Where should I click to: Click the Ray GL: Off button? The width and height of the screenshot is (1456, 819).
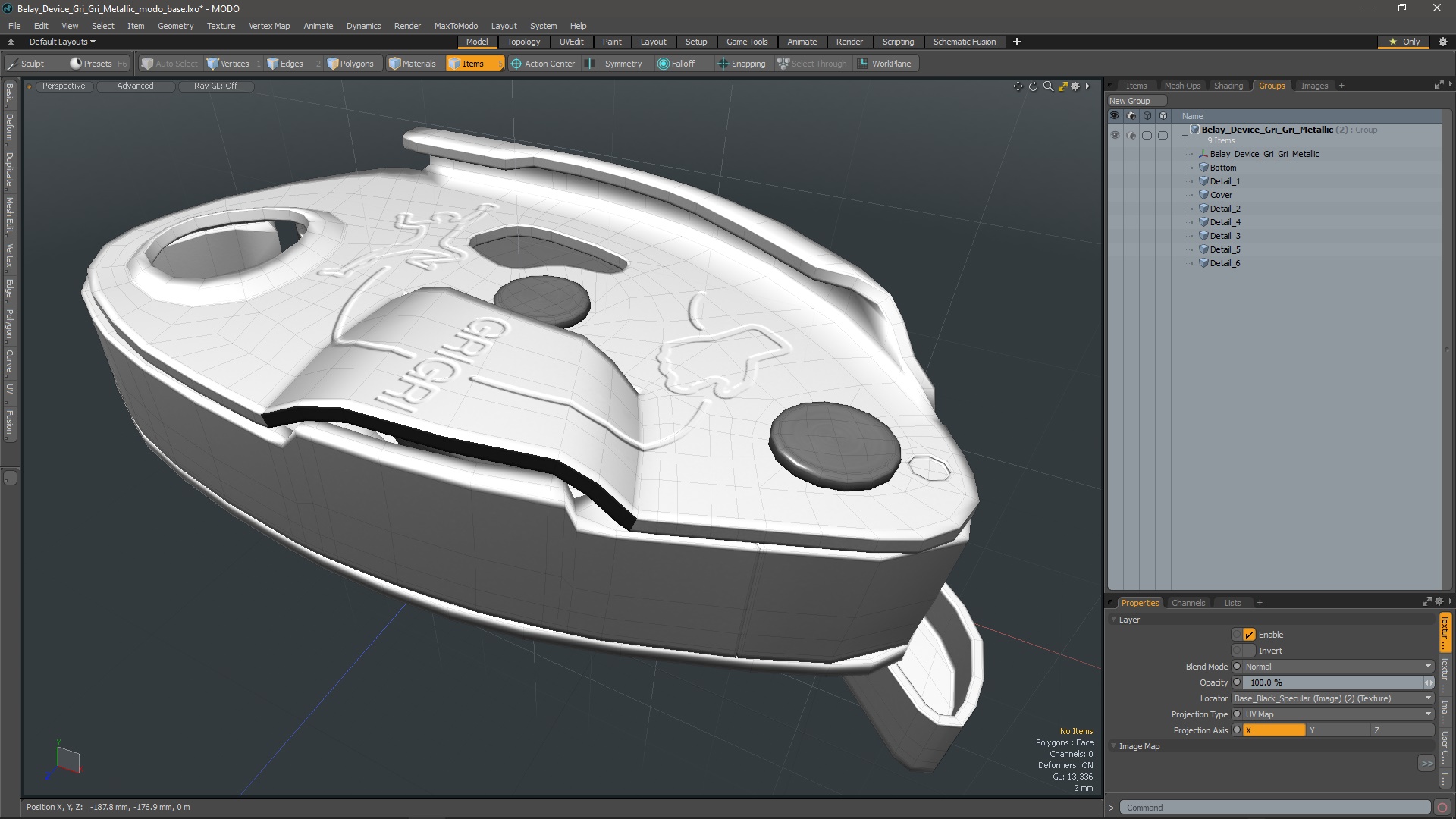[x=215, y=86]
